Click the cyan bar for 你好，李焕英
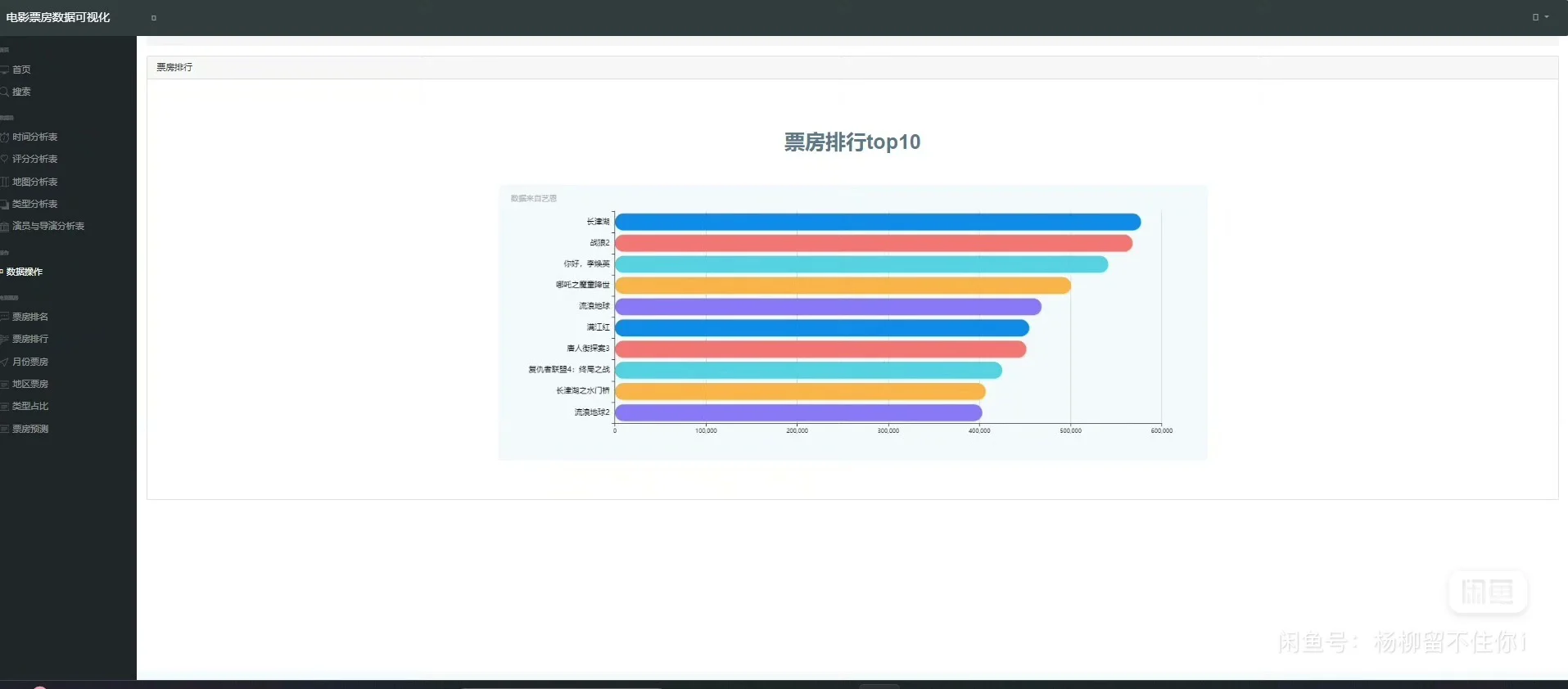Image resolution: width=1568 pixels, height=689 pixels. point(861,264)
